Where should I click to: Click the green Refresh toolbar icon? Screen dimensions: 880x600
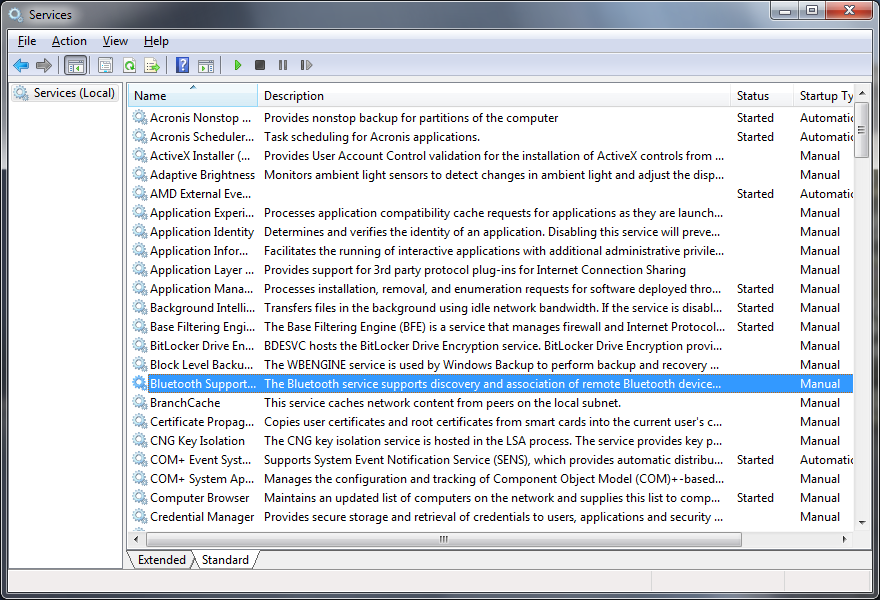129,65
